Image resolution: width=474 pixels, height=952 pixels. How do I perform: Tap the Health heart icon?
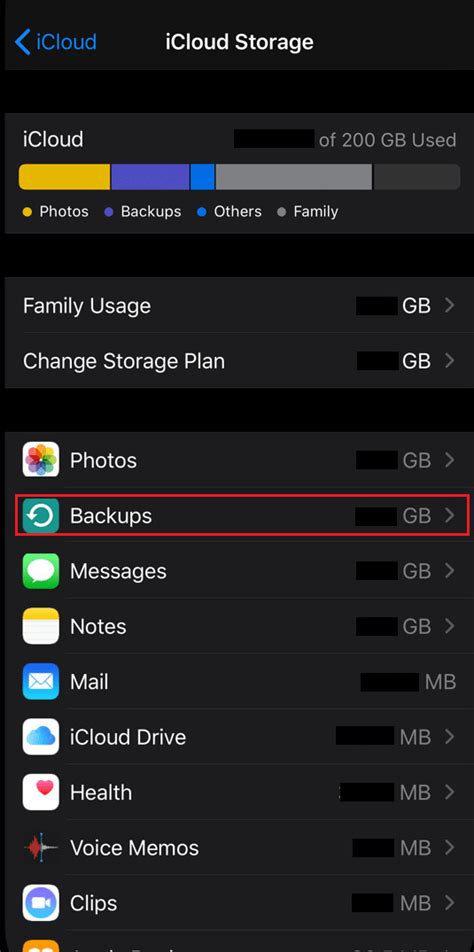point(41,792)
